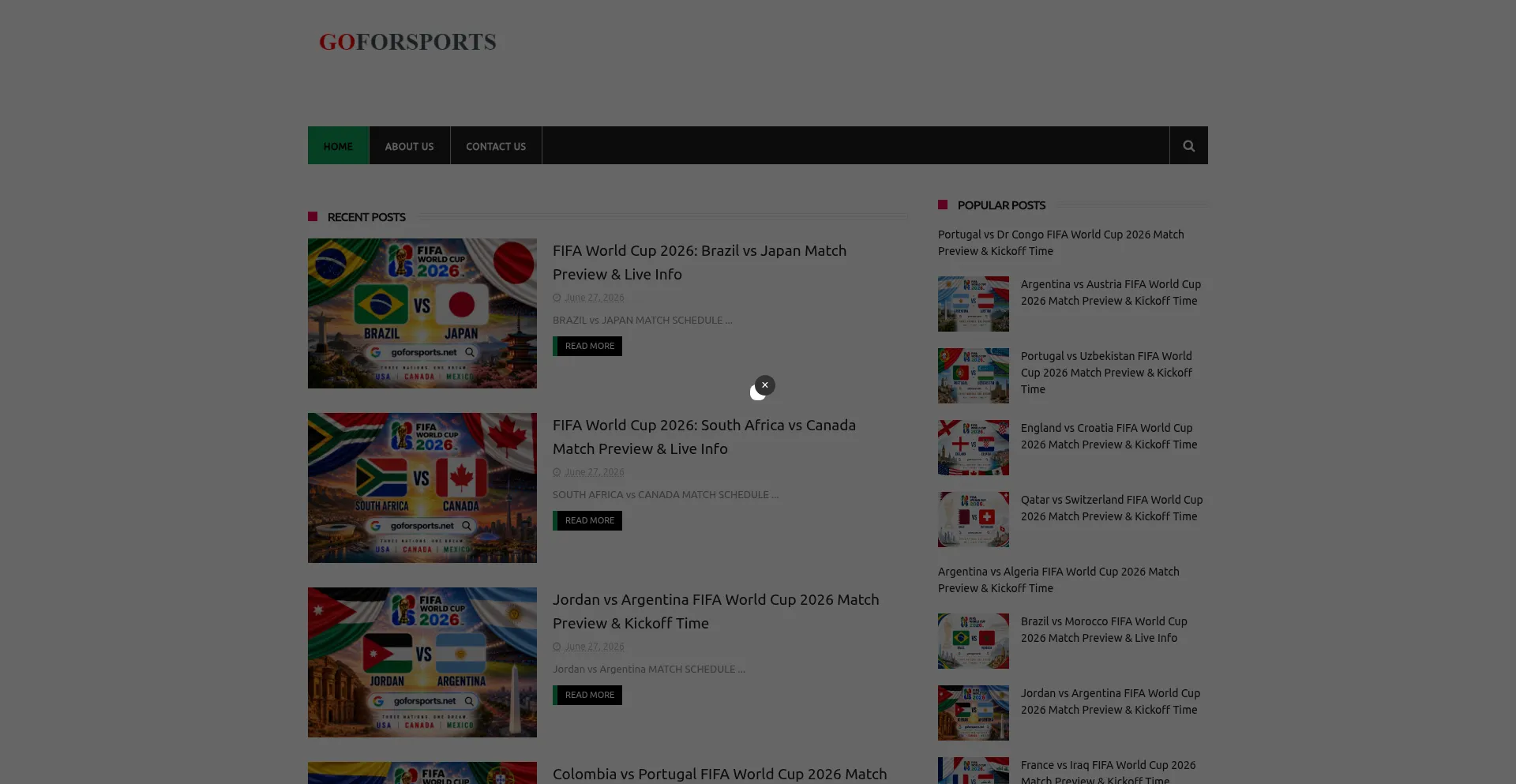Click date under Jordan vs Argentina post
1516x784 pixels.
594,647
